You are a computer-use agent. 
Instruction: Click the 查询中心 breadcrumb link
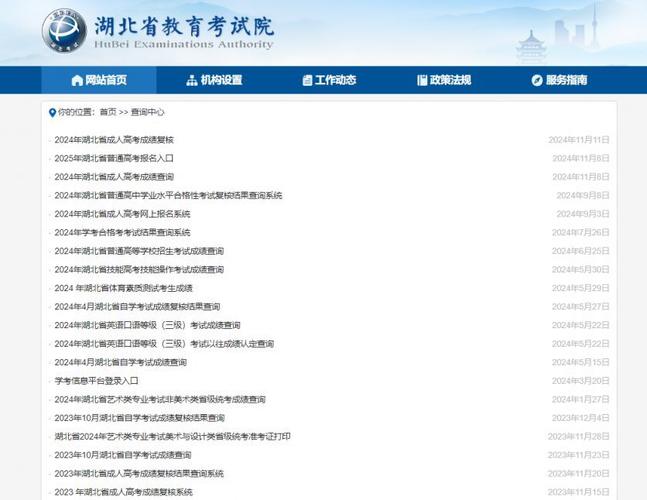click(147, 112)
